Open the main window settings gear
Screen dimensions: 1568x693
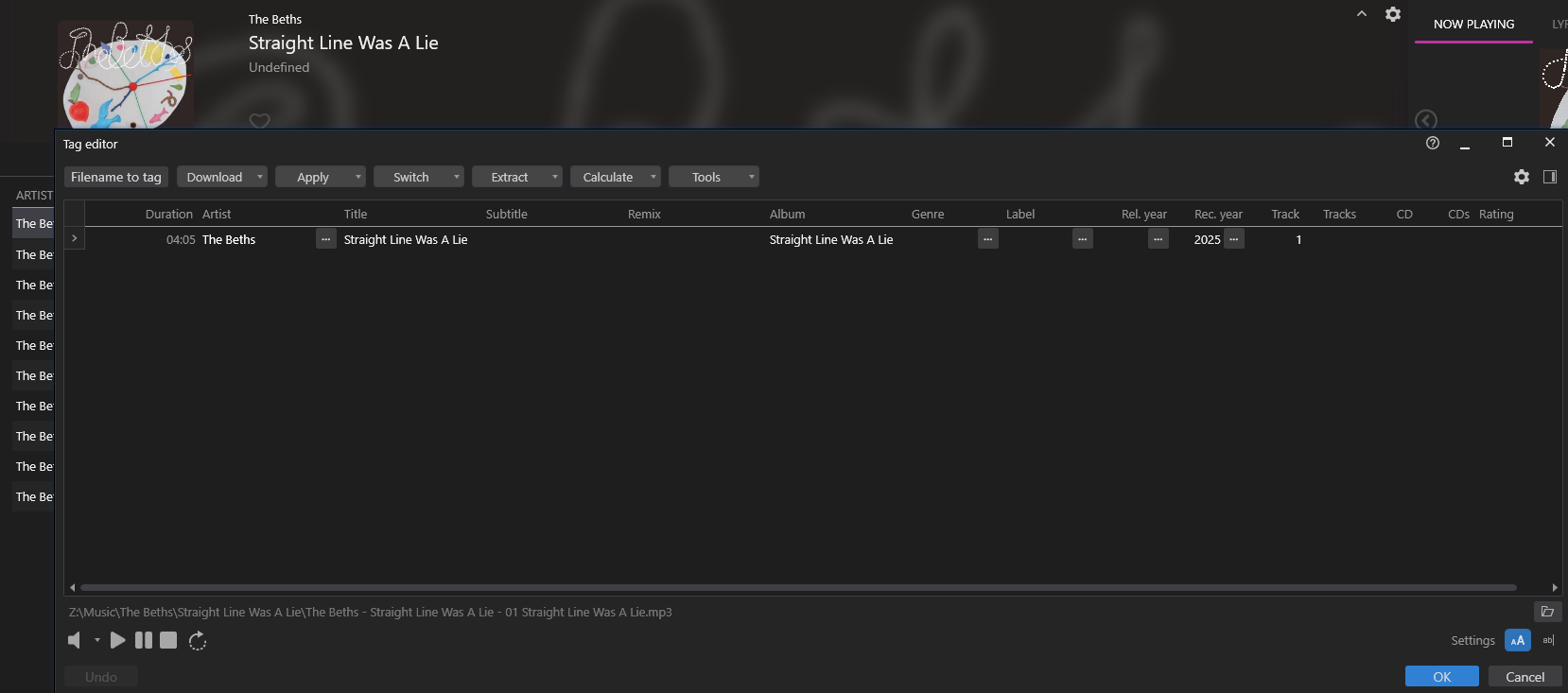[1393, 14]
